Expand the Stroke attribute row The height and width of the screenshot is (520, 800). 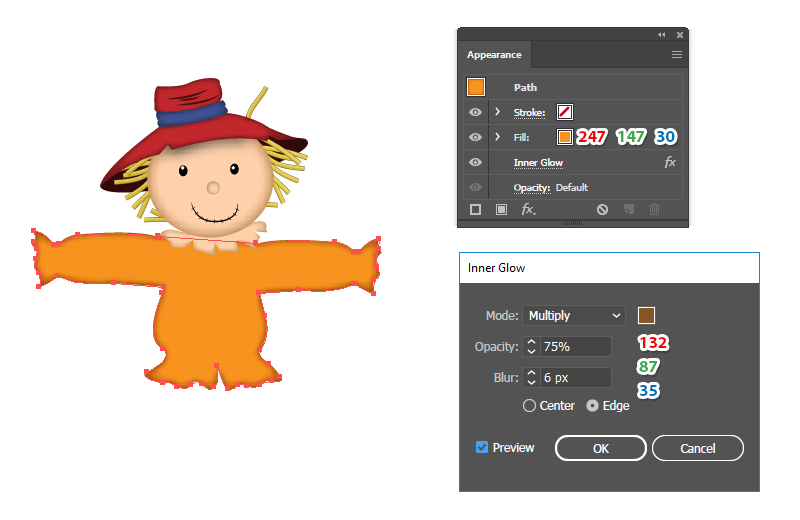(x=497, y=112)
